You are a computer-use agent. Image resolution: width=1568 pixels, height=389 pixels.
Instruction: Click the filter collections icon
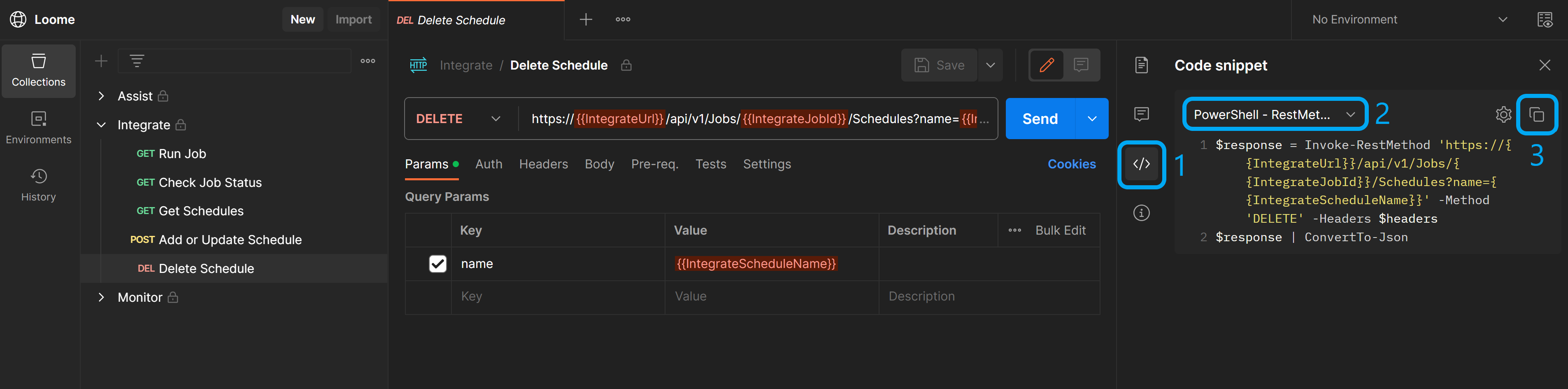[137, 61]
